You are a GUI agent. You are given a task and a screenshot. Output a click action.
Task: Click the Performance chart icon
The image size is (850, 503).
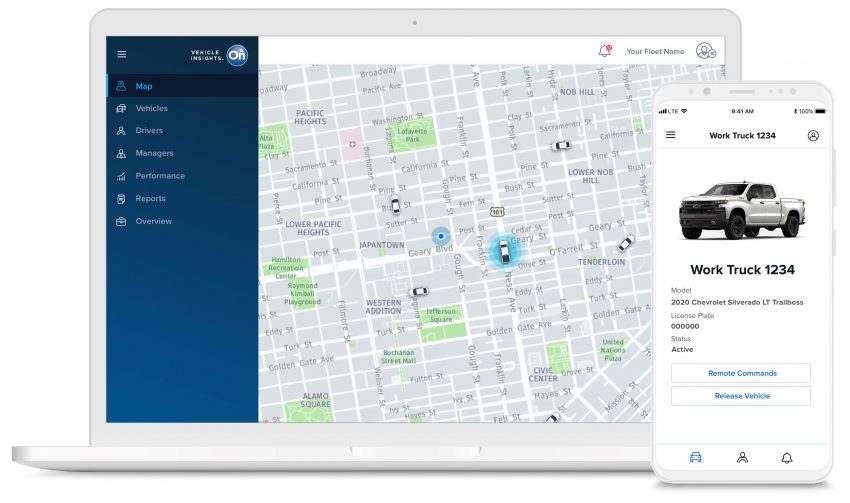pyautogui.click(x=121, y=176)
